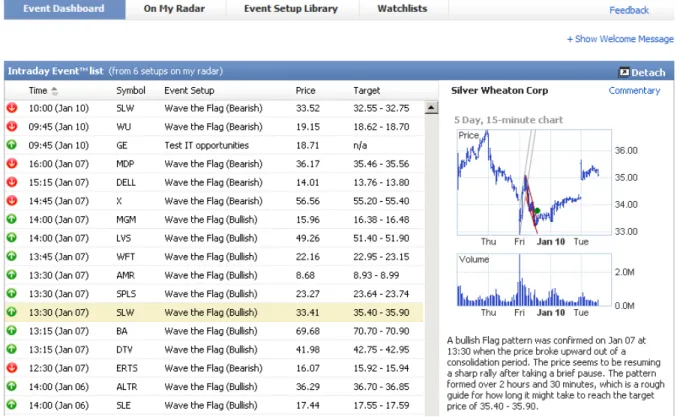Open the Feedback link
Screen dimensions: 677x417
[629, 10]
